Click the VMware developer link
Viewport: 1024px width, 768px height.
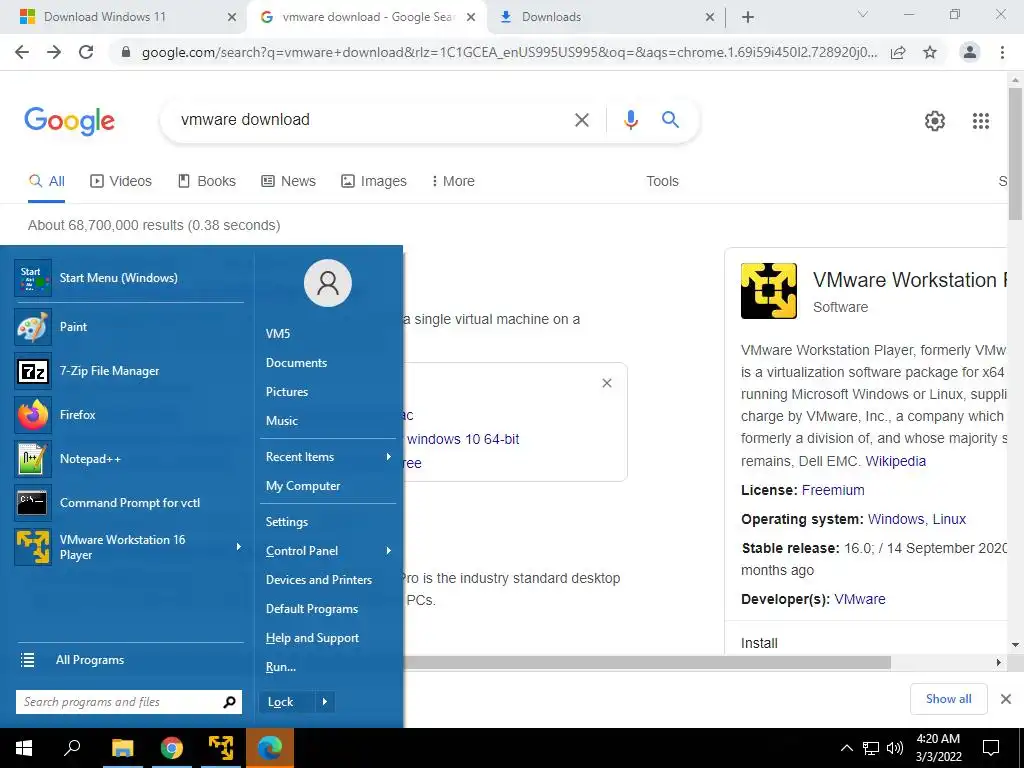pos(859,599)
